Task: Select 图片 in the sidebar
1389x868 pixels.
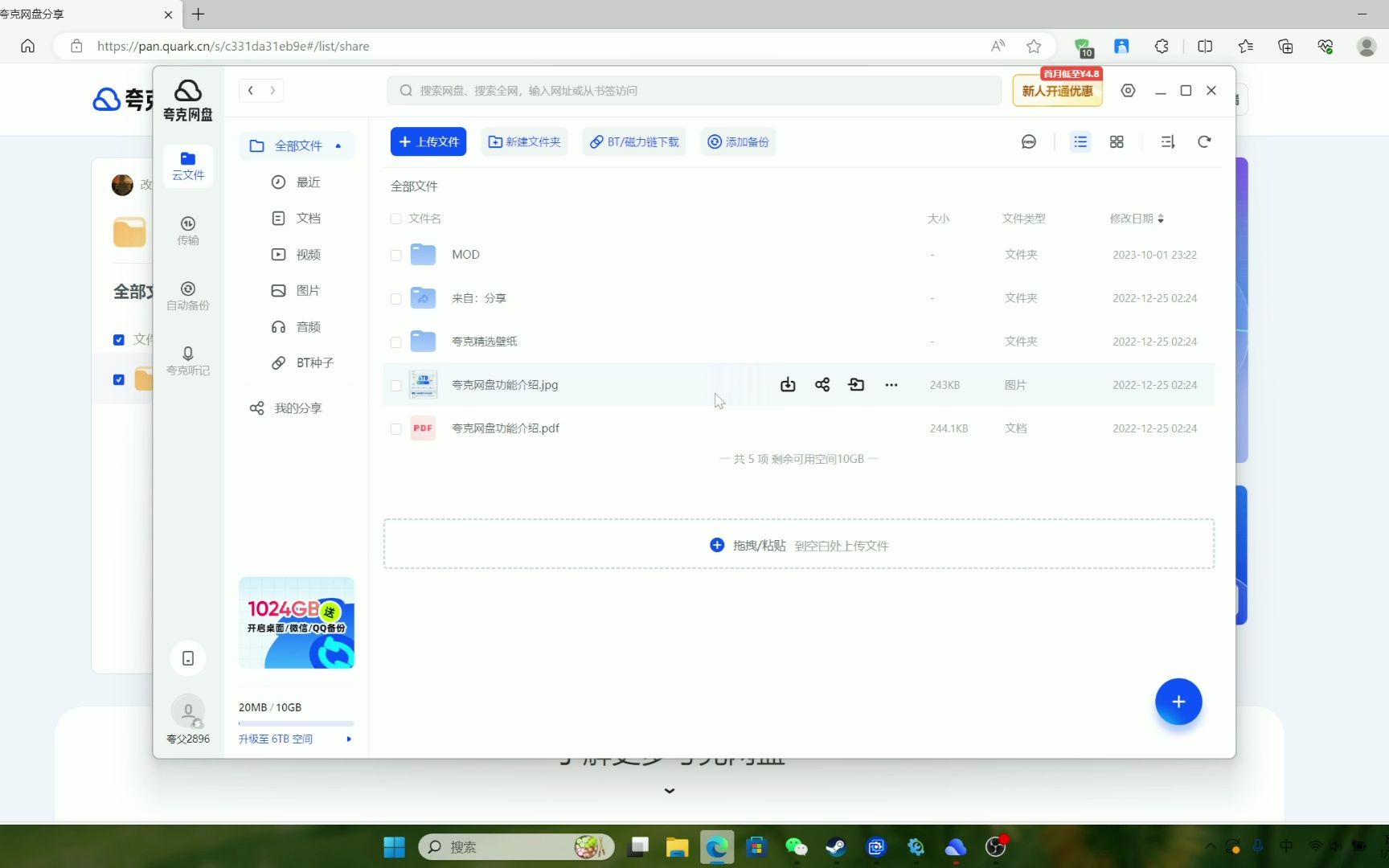Action: click(296, 290)
